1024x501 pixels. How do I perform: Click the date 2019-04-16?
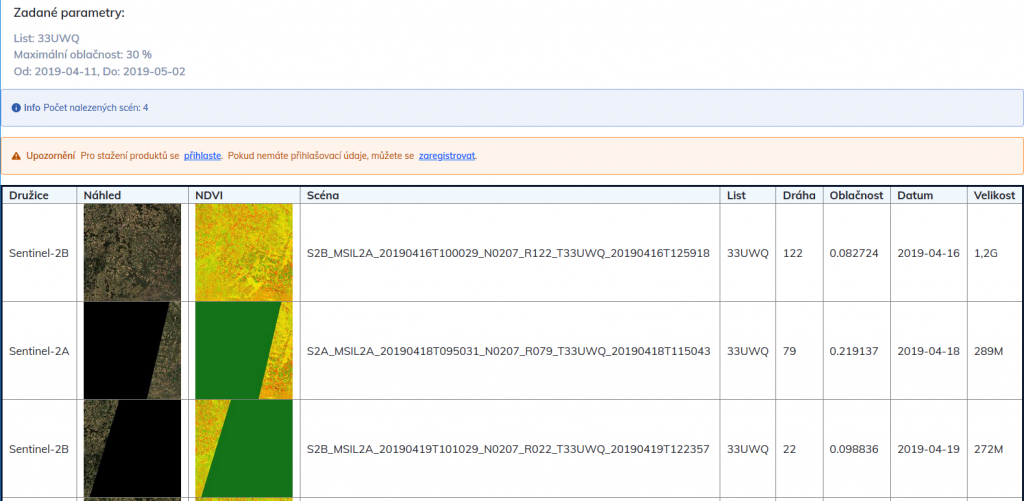929,253
